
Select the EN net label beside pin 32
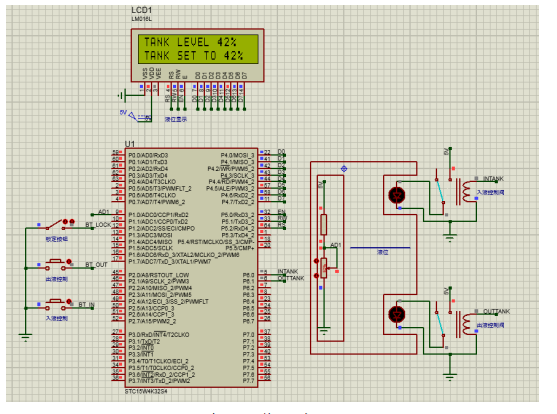coord(282,212)
